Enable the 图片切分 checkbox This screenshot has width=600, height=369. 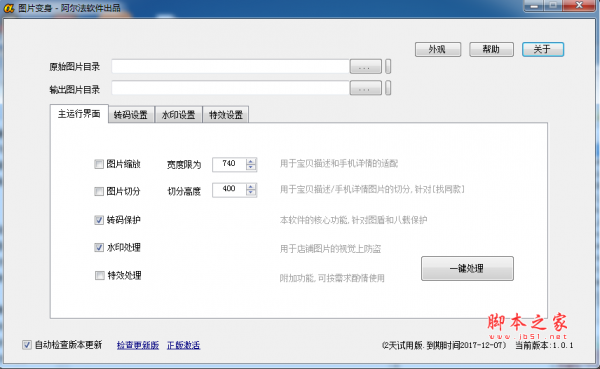click(99, 191)
